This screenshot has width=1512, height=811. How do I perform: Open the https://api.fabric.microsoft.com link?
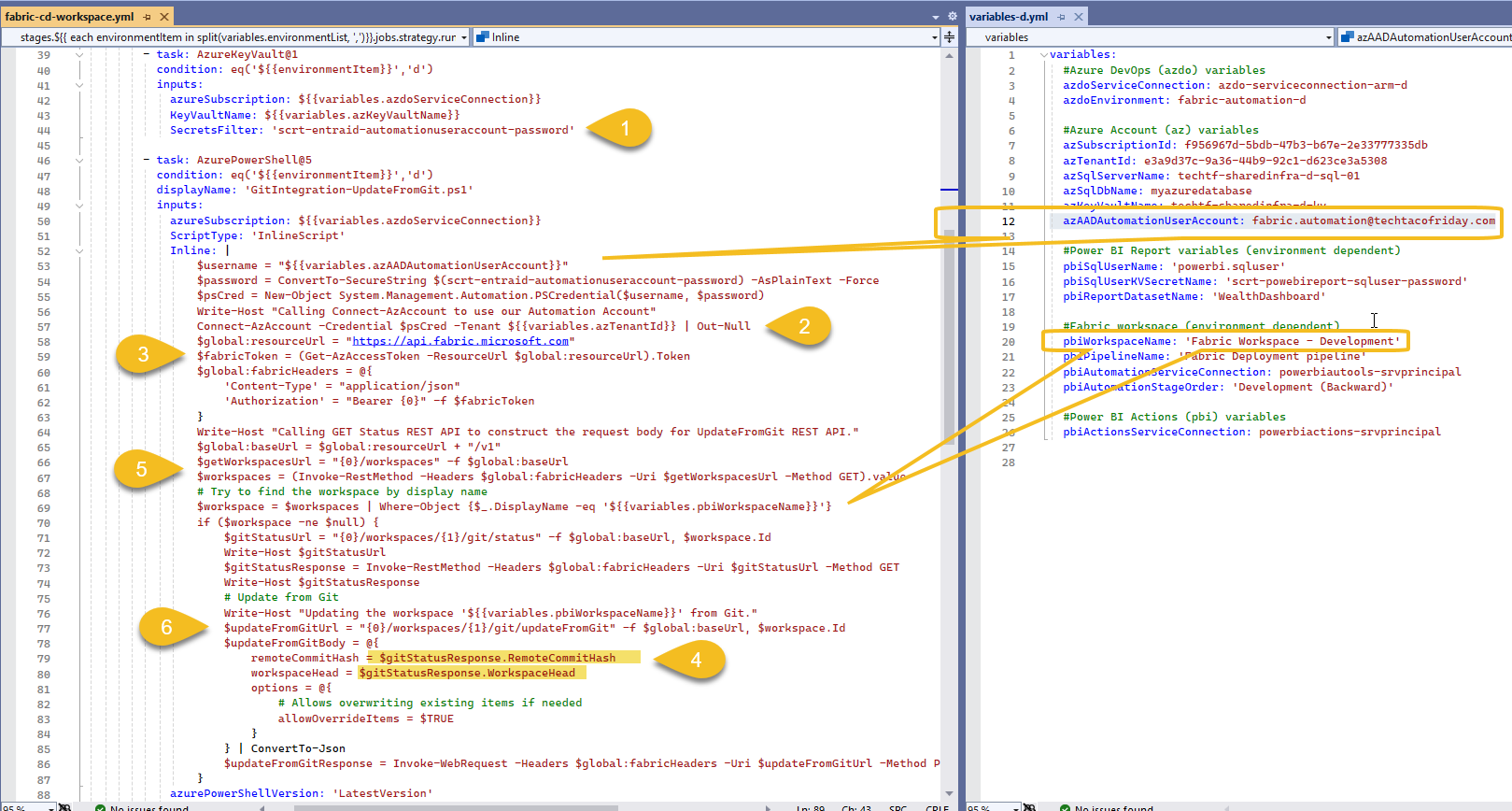pos(460,341)
